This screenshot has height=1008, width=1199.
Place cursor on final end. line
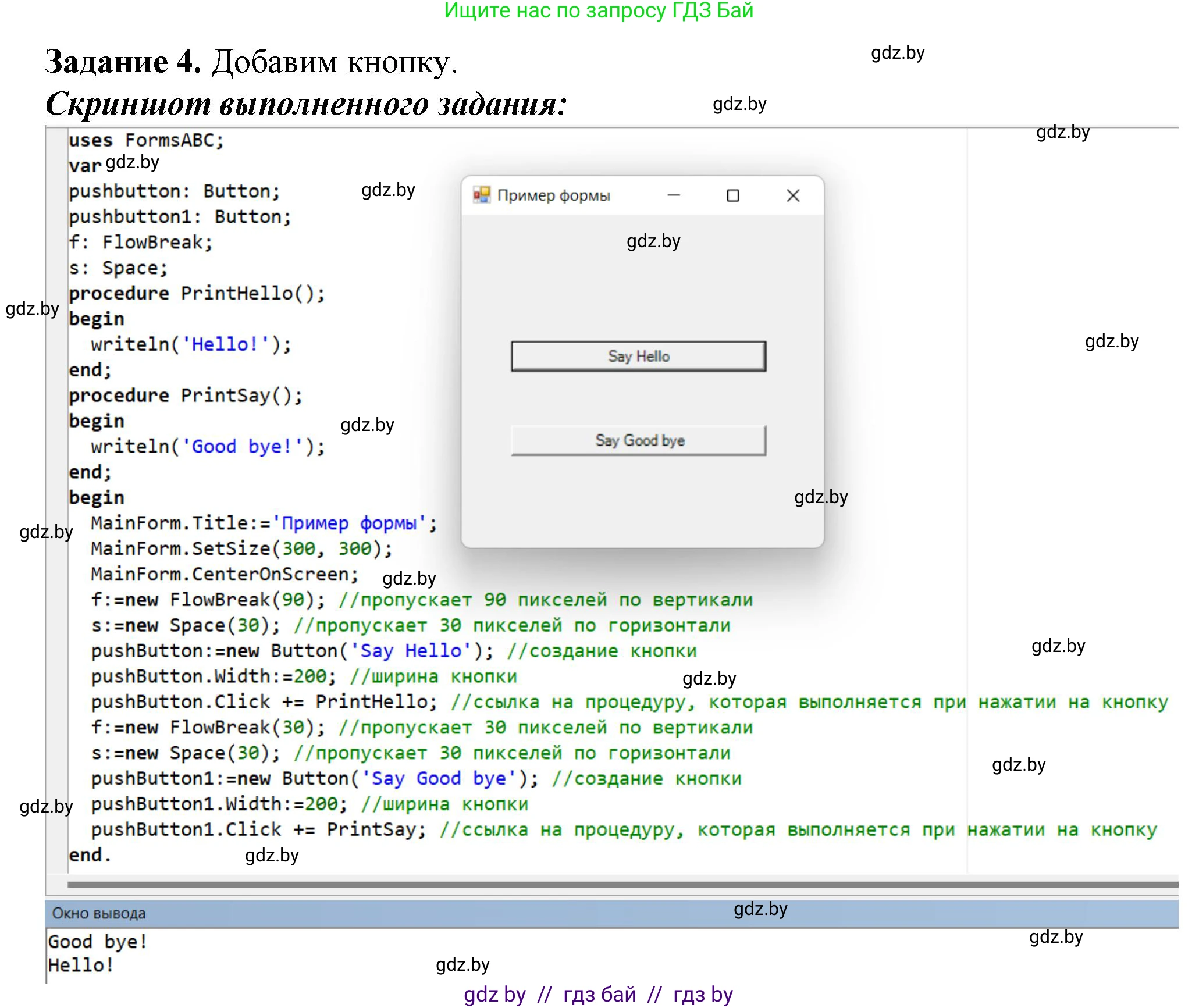click(x=89, y=855)
